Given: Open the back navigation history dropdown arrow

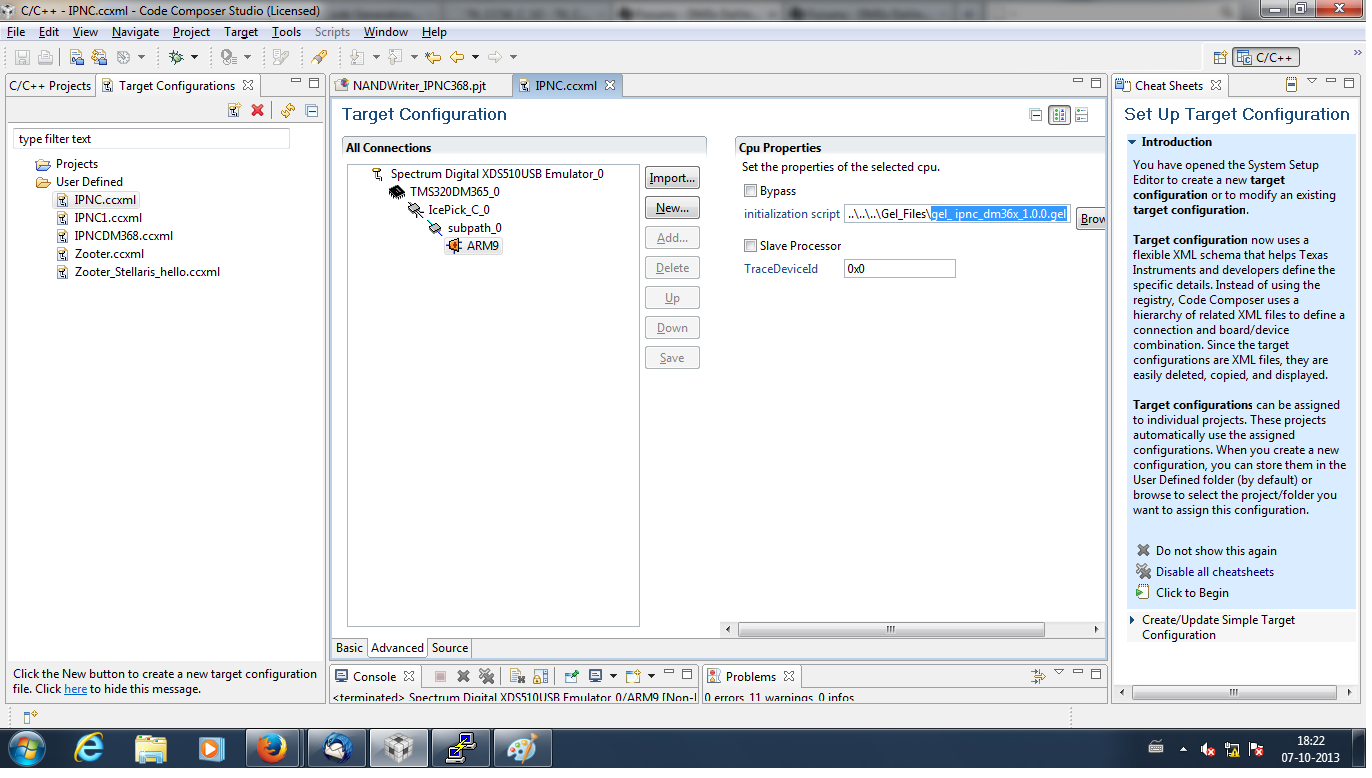Looking at the screenshot, I should [x=475, y=57].
